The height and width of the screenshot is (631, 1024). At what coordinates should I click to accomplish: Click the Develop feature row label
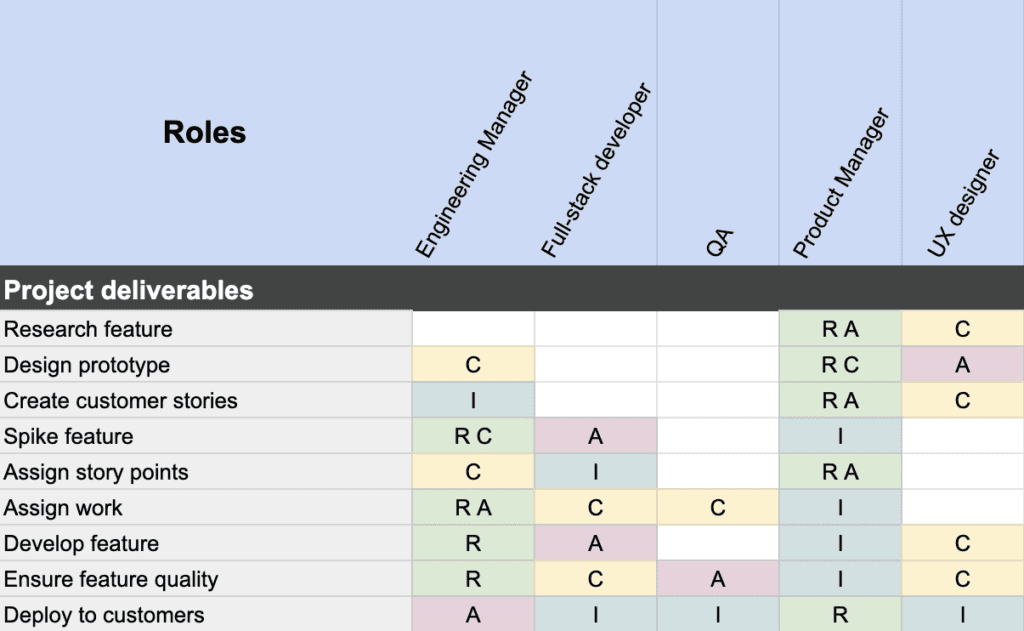tap(81, 544)
